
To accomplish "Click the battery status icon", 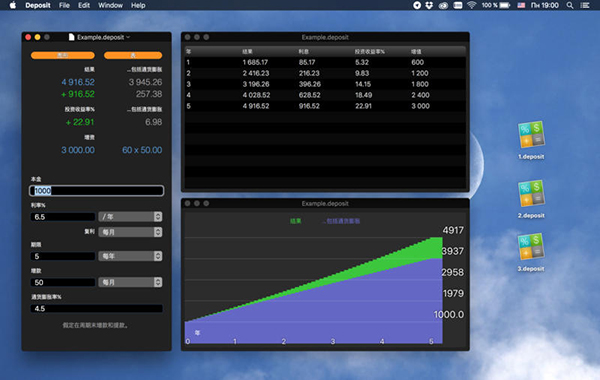I will coord(505,5).
